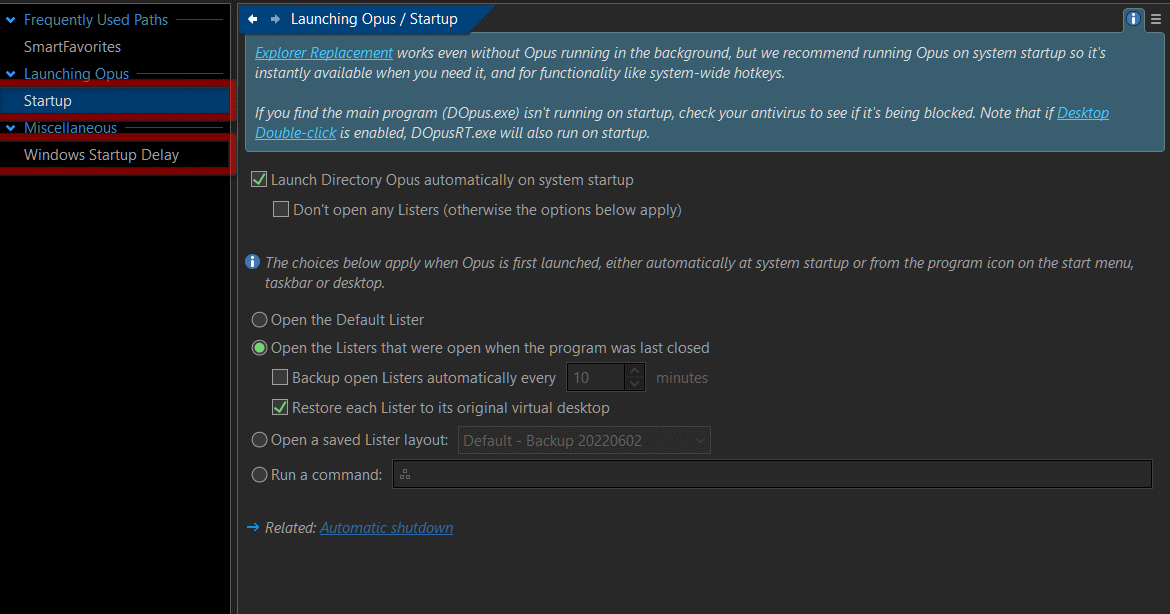
Task: Open the Explorer Replacement link
Action: [324, 53]
